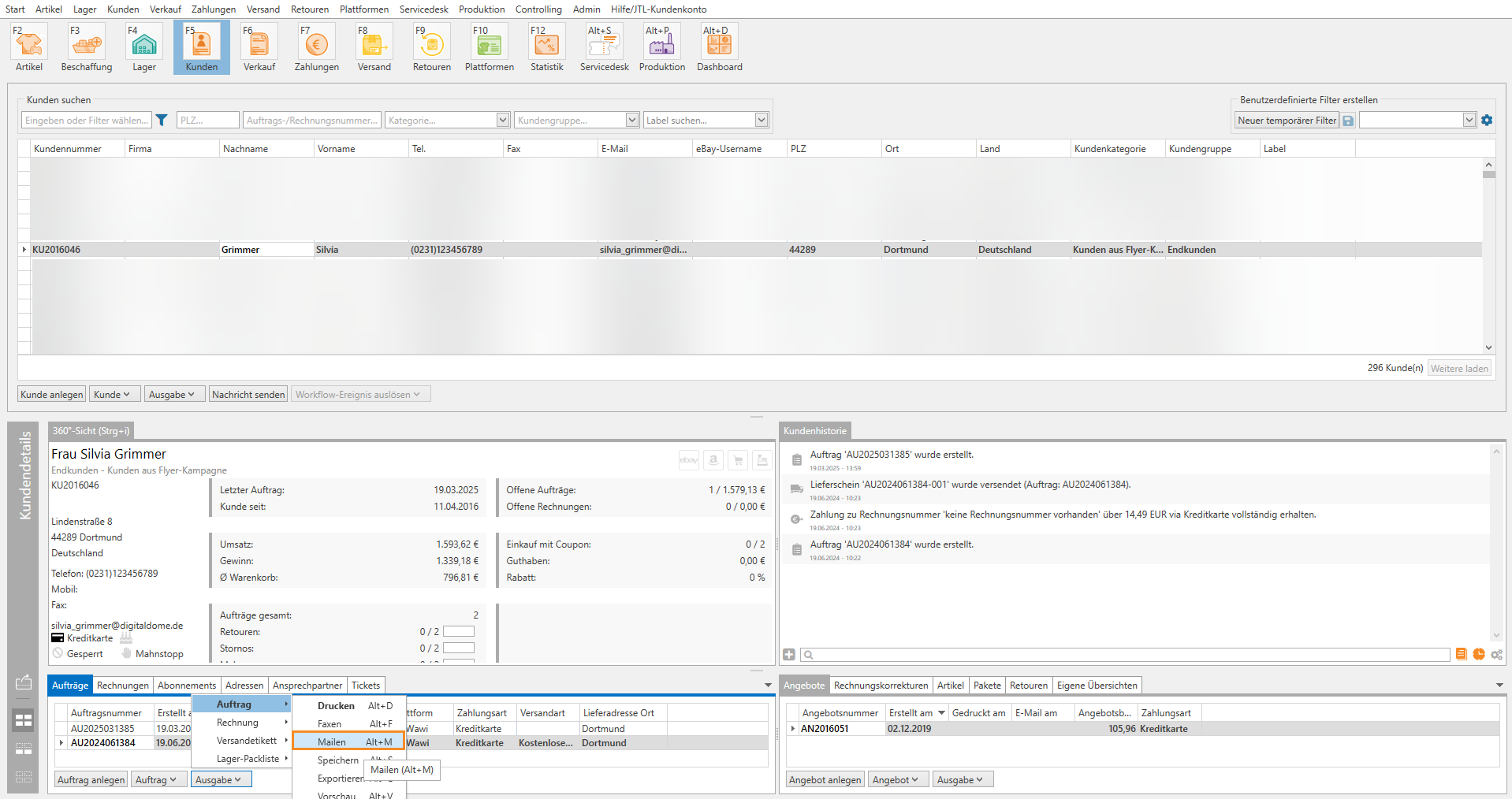
Task: Open Kundenhistorie settings gears icon
Action: [1496, 655]
